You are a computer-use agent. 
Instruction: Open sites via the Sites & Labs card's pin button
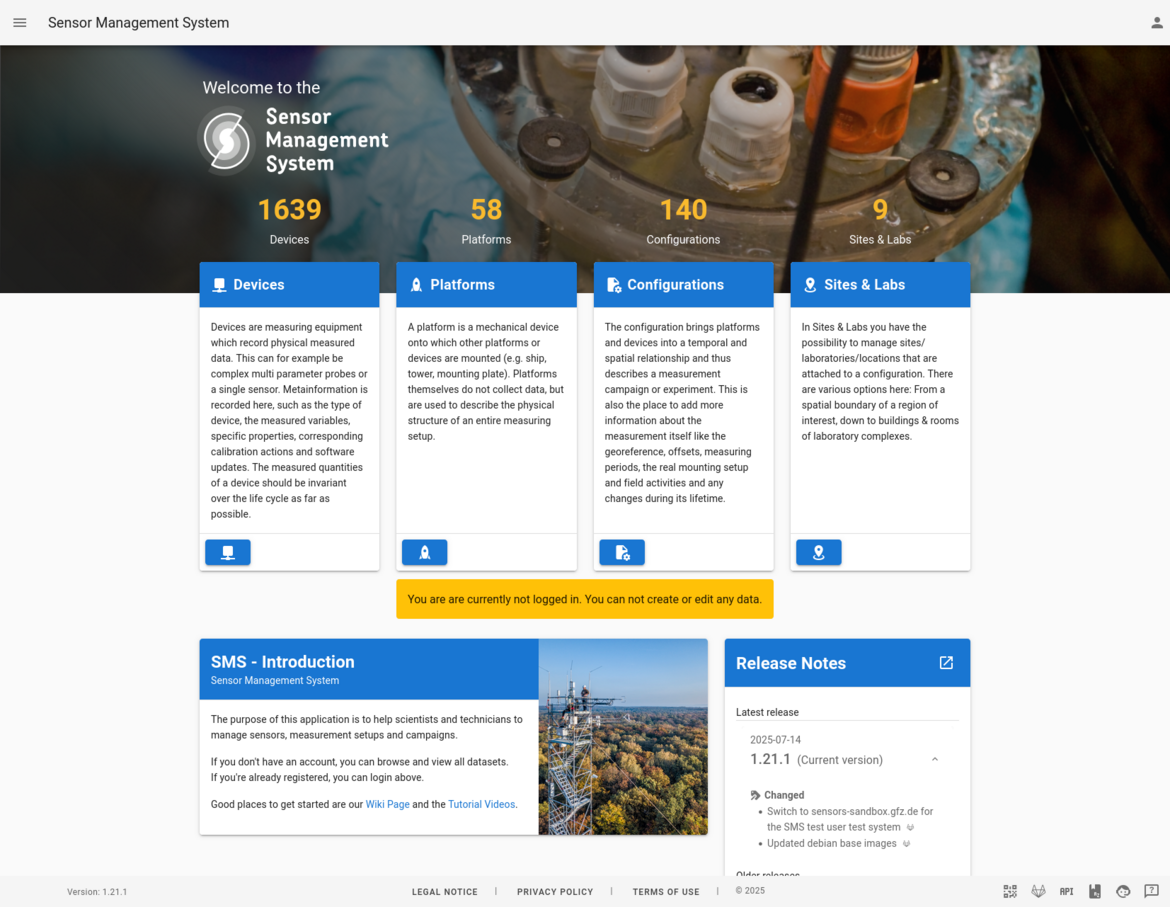819,552
